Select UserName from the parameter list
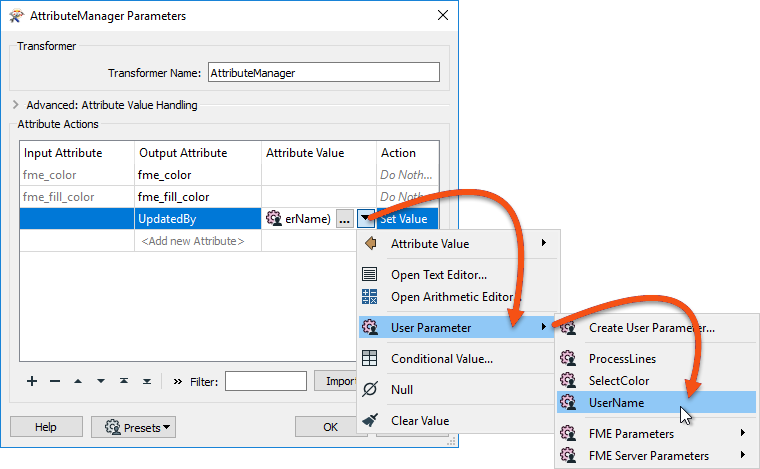This screenshot has width=760, height=469. click(x=616, y=402)
